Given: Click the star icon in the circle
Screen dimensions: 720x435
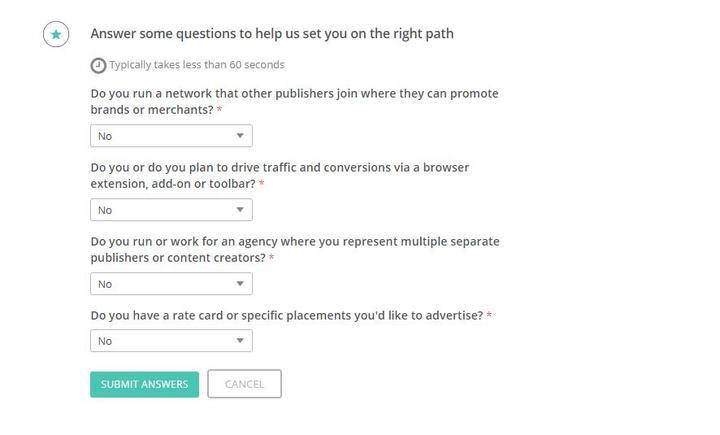Looking at the screenshot, I should coord(56,34).
